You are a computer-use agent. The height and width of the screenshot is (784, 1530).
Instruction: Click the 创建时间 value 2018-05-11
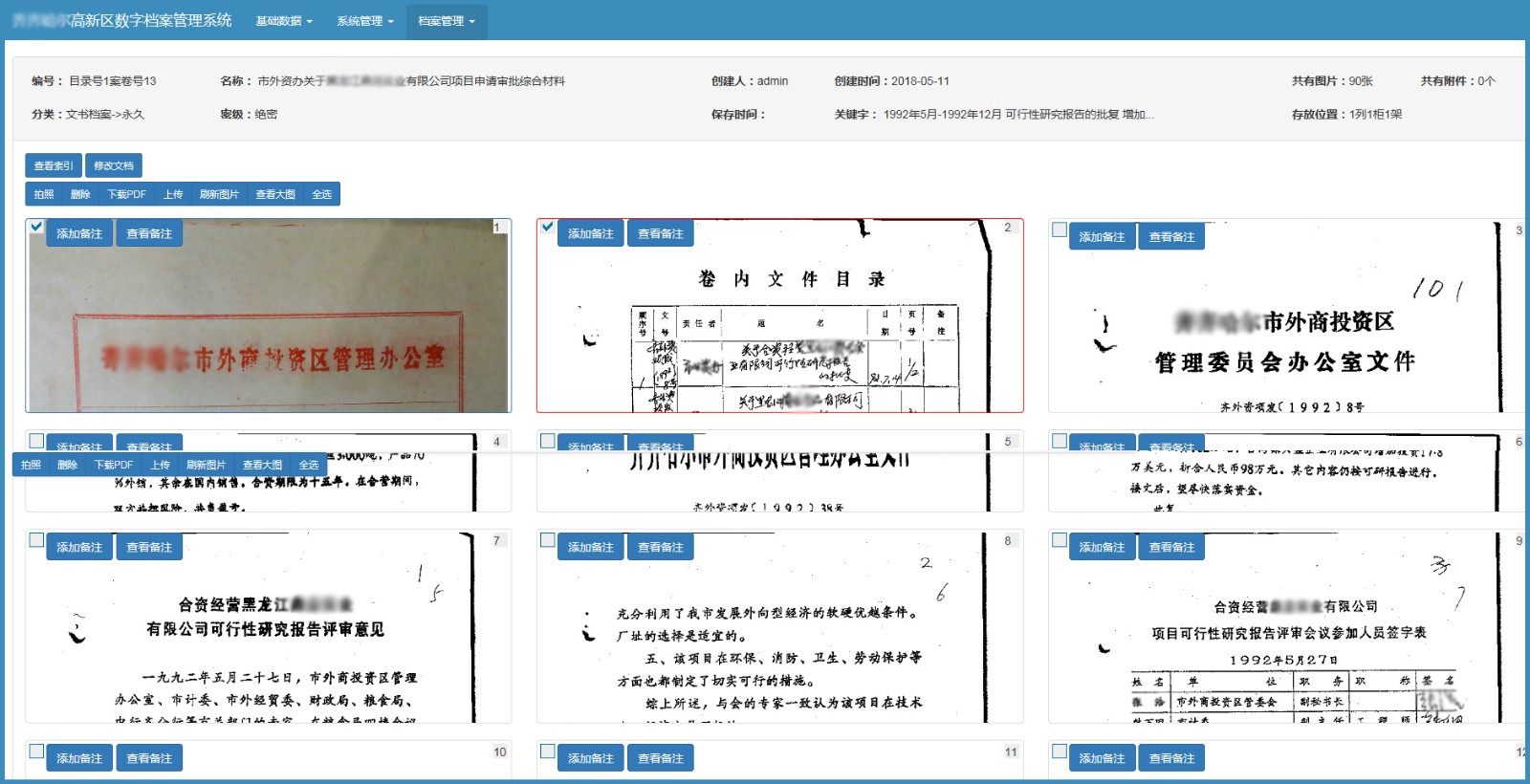tap(920, 81)
